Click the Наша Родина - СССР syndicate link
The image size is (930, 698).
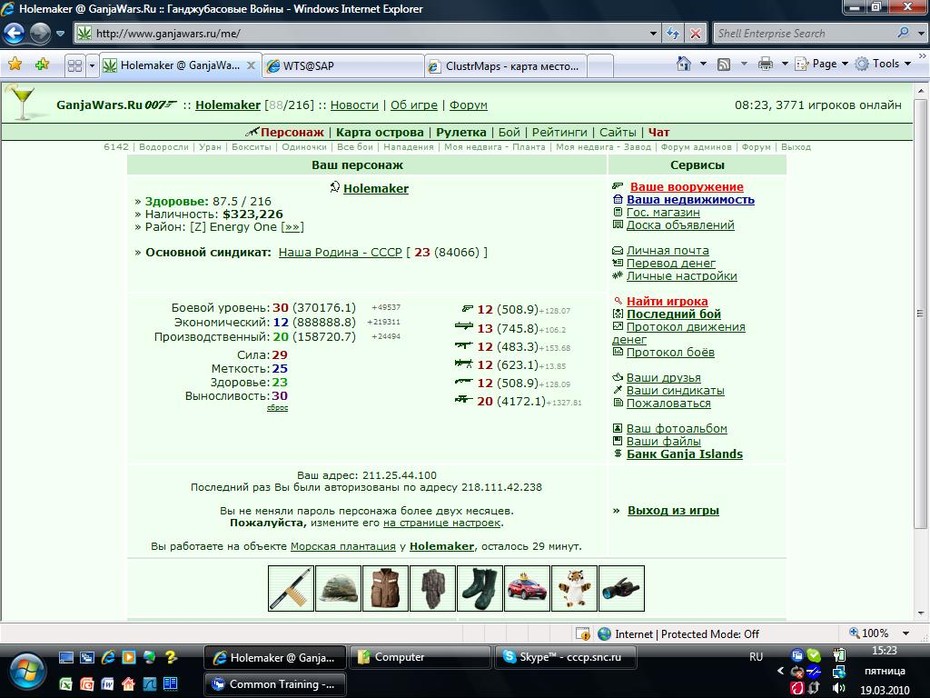tap(340, 252)
